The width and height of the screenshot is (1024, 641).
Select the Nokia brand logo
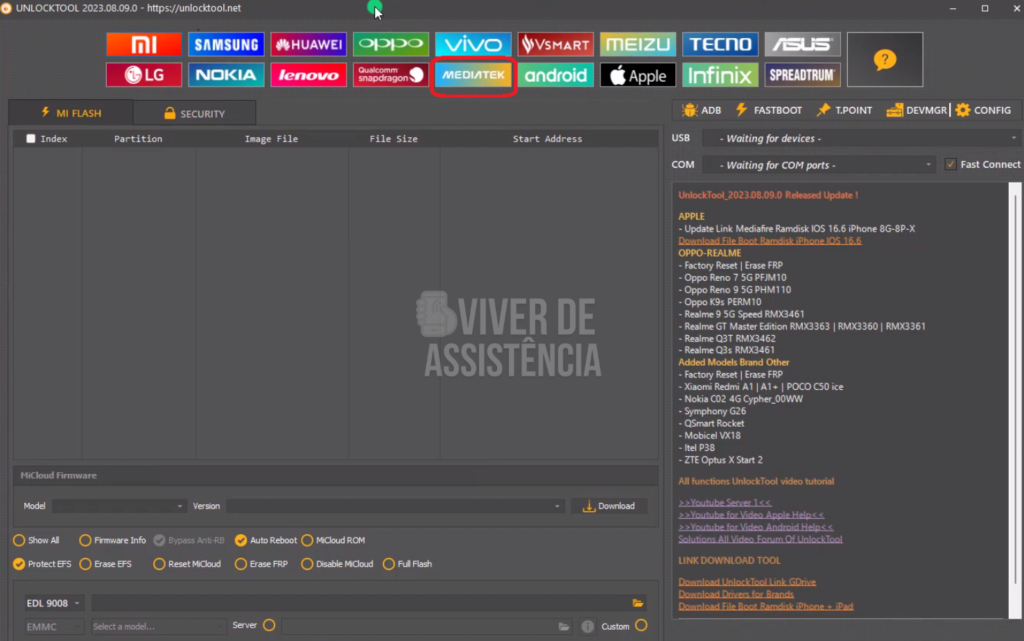pyautogui.click(x=226, y=75)
